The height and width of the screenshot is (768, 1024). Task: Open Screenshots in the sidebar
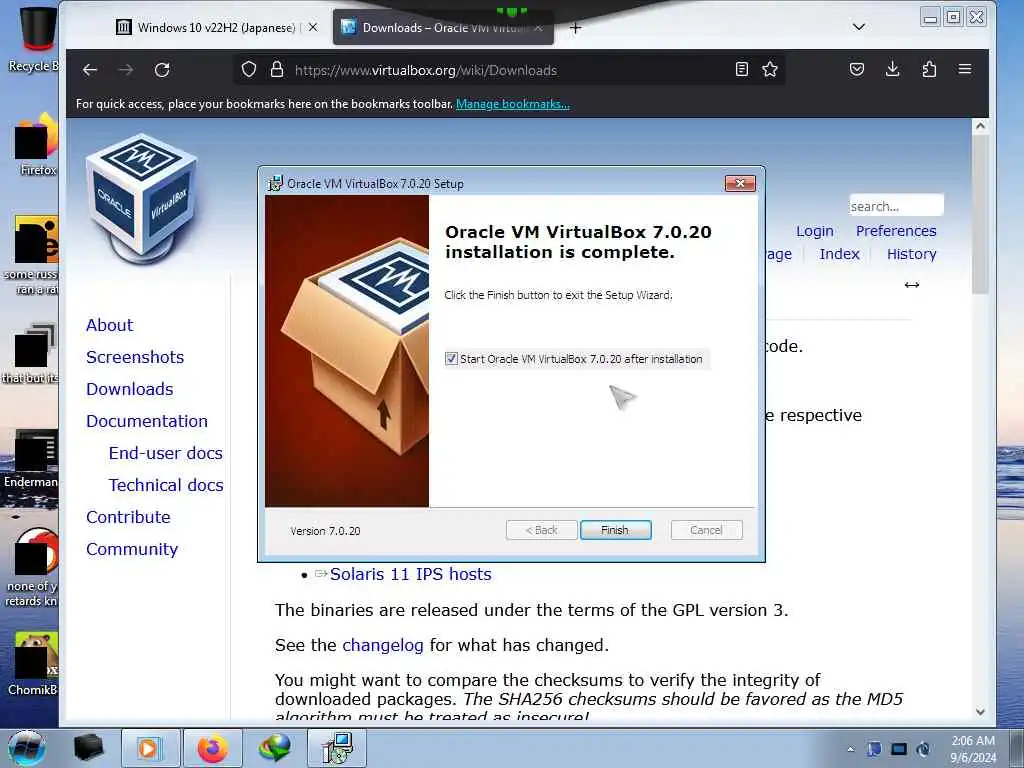[135, 357]
